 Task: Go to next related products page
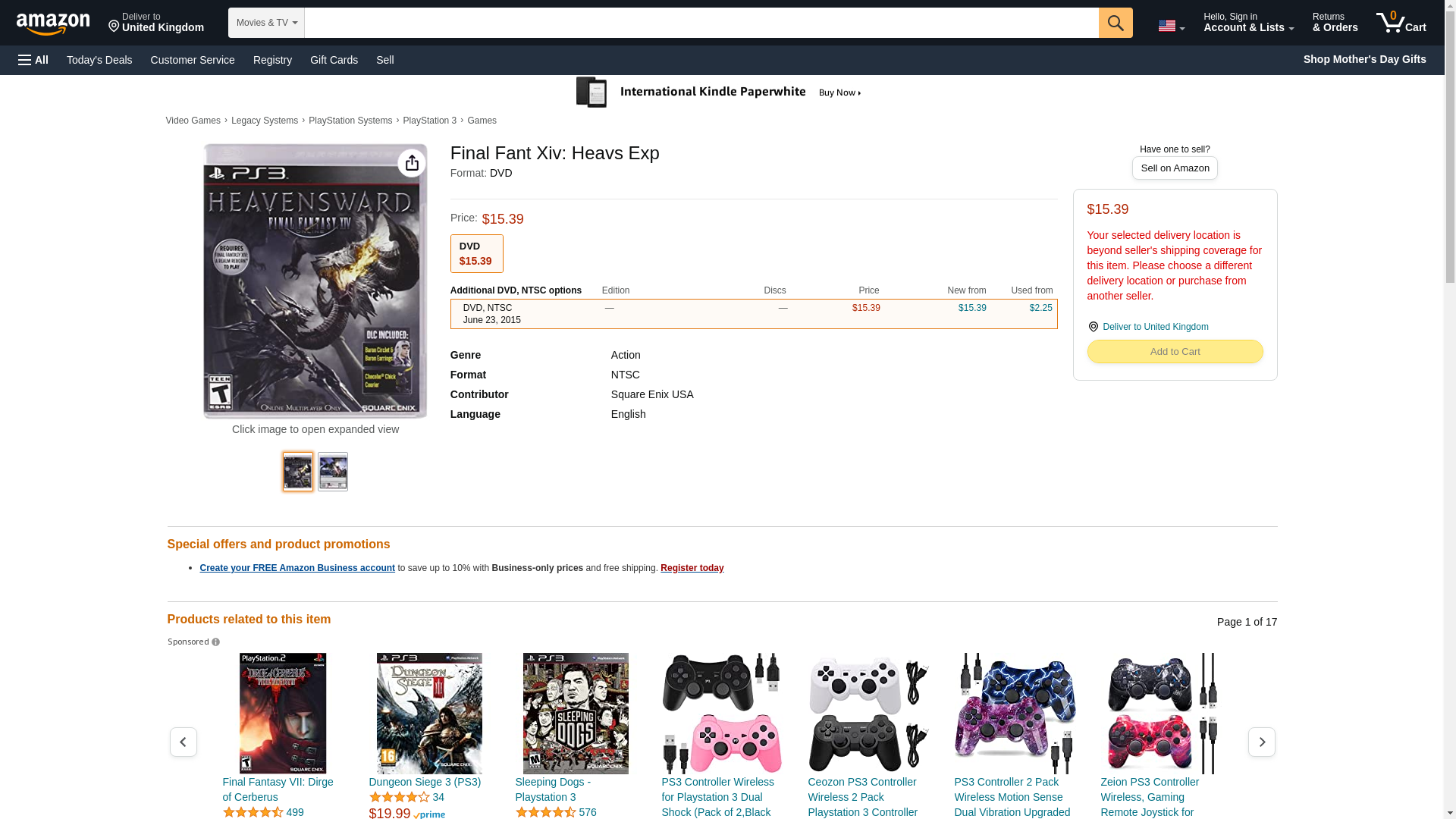[x=1261, y=742]
